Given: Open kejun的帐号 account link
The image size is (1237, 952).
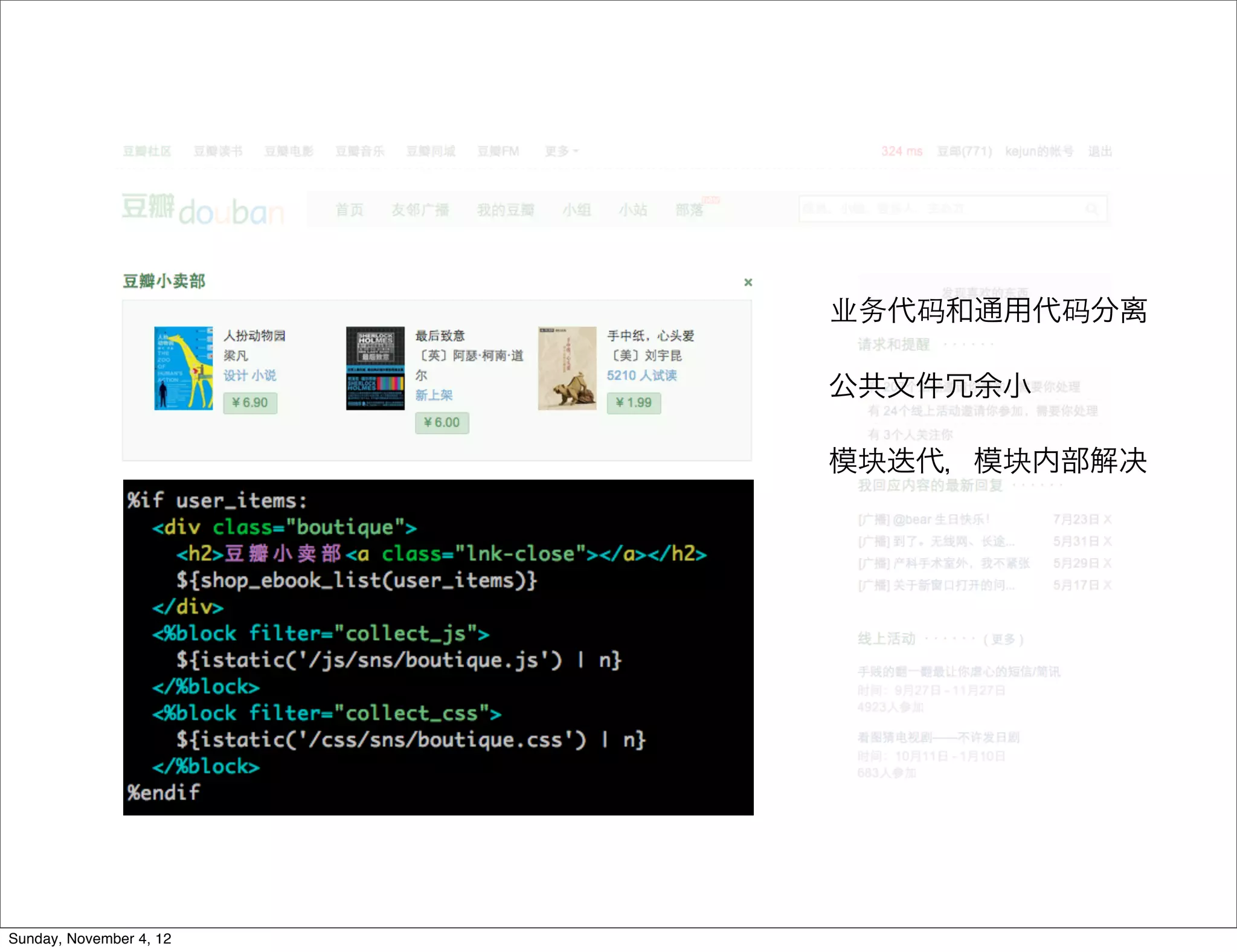Looking at the screenshot, I should [x=1039, y=151].
